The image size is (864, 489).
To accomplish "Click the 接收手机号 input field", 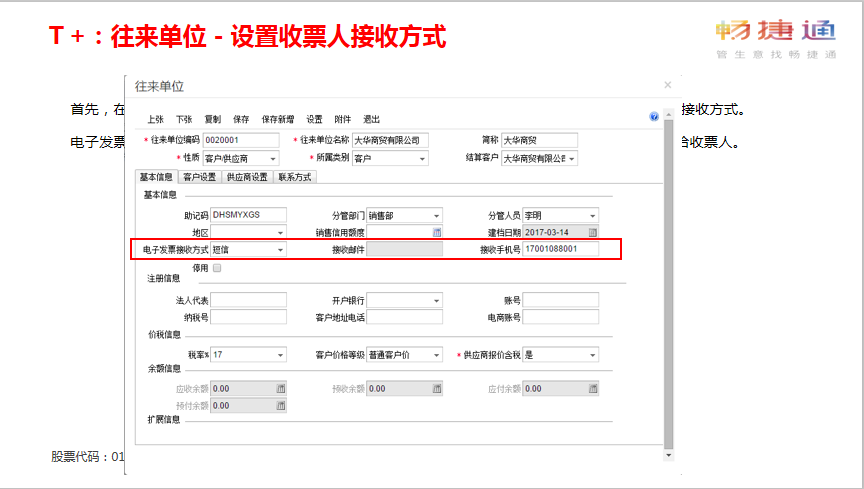I will 560,249.
